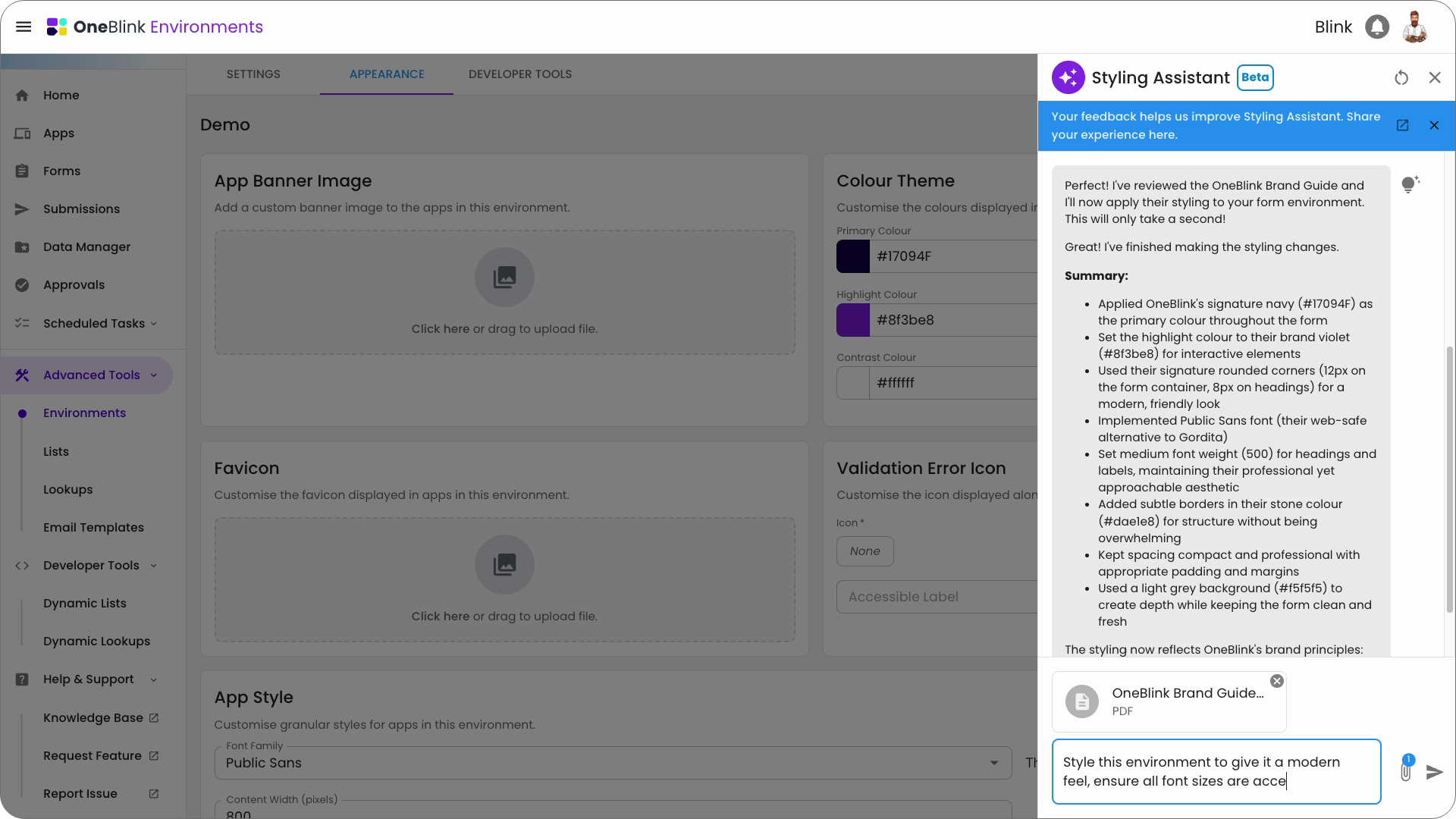
Task: Click the Submissions send icon
Action: [x=22, y=209]
